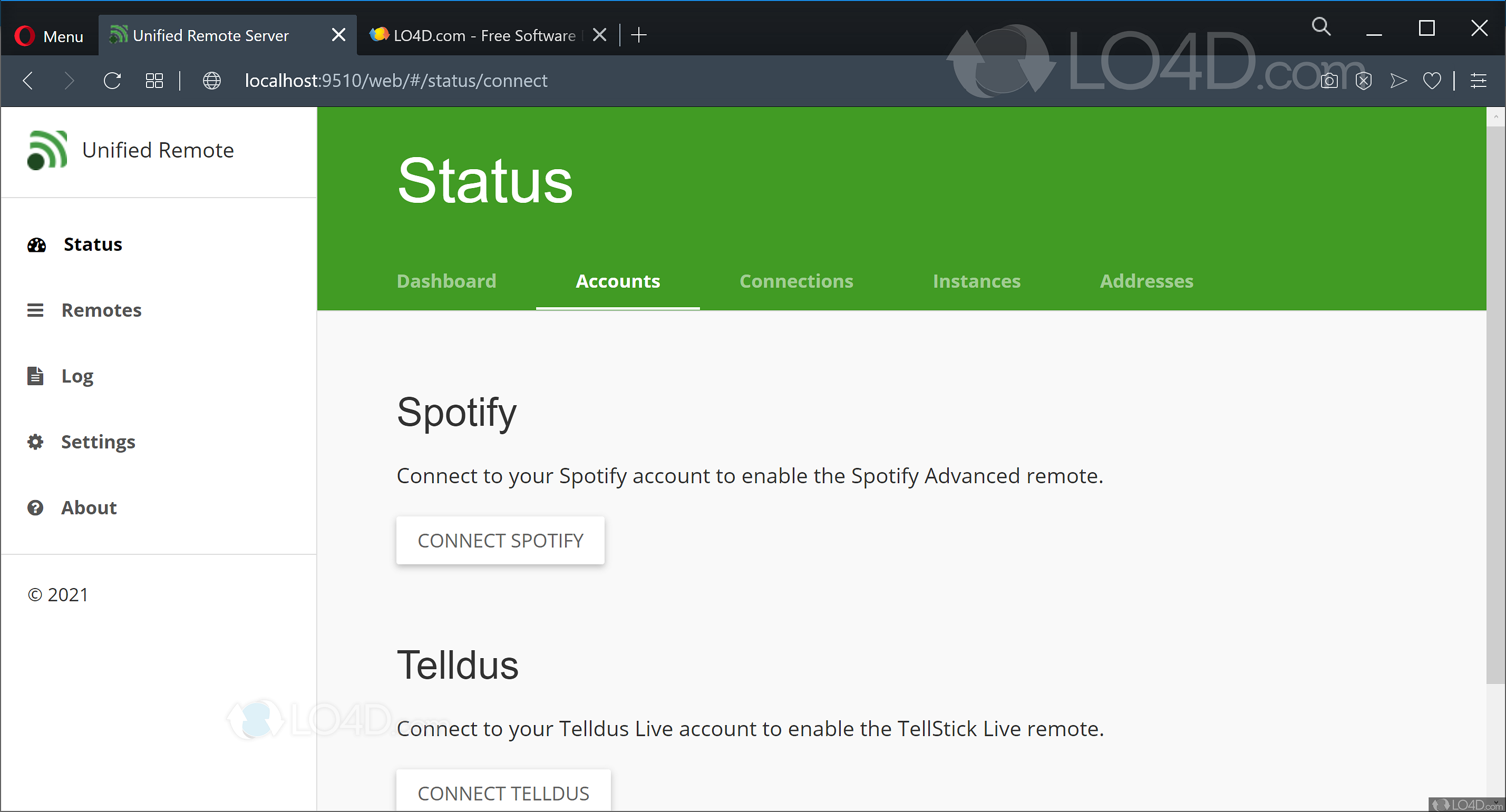Screen dimensions: 1506x812
Task: Click the Unified Remote logo
Action: pos(47,150)
